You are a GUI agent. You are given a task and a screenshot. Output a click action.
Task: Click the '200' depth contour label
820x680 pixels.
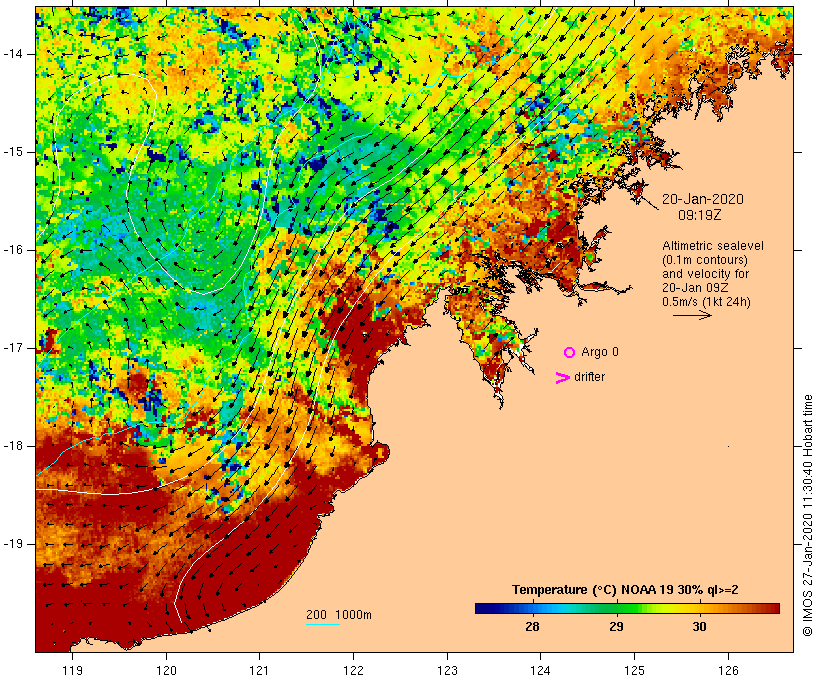316,615
